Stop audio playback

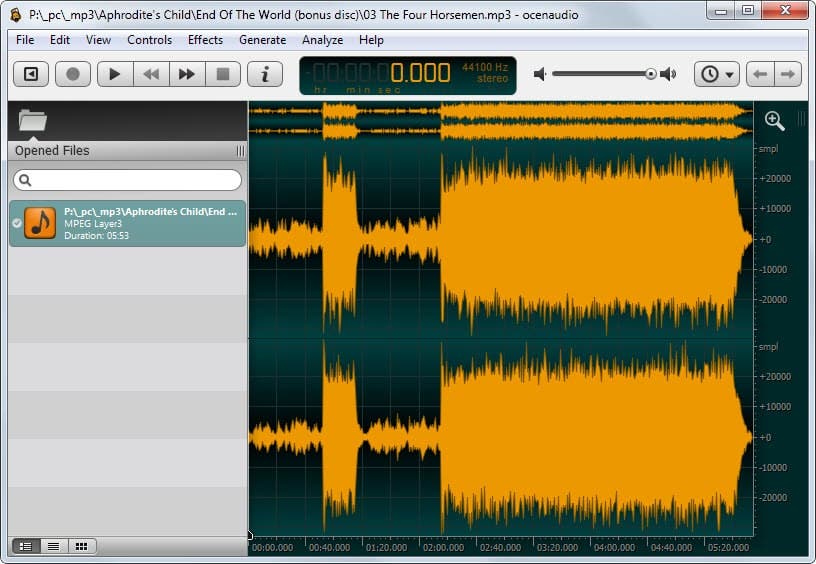point(223,74)
